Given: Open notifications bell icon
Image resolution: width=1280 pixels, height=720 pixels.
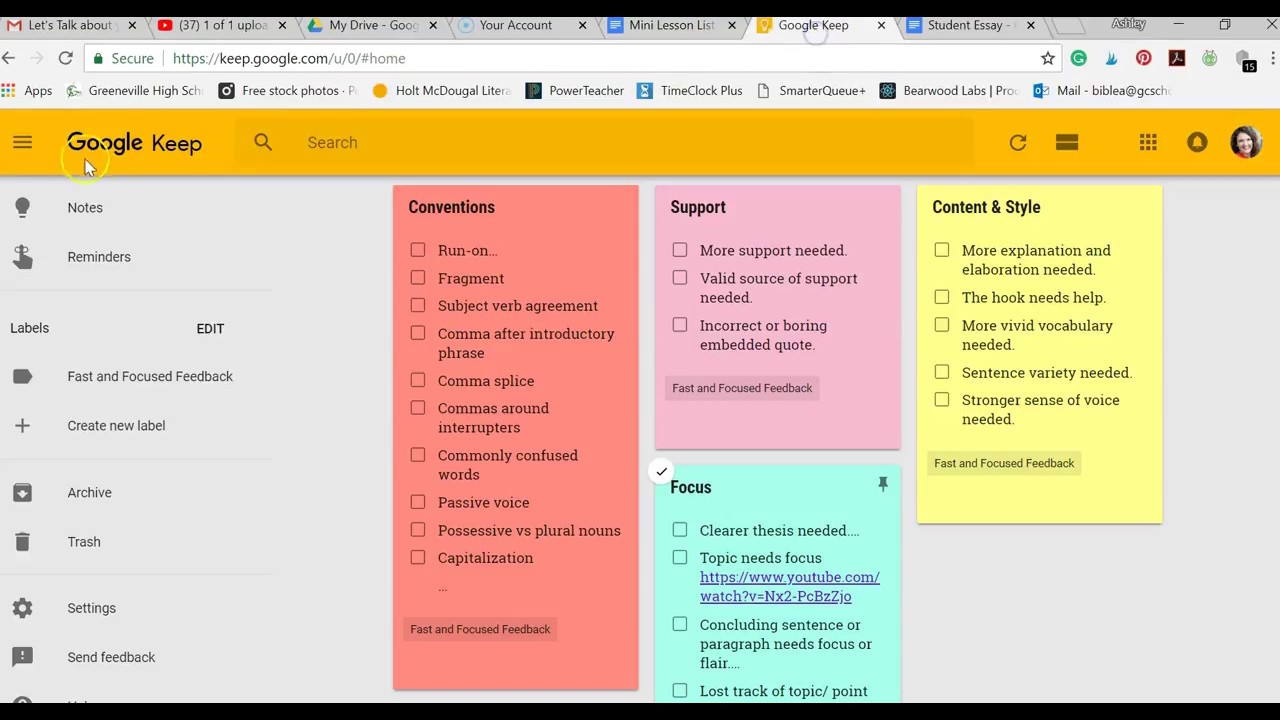Looking at the screenshot, I should pyautogui.click(x=1197, y=142).
